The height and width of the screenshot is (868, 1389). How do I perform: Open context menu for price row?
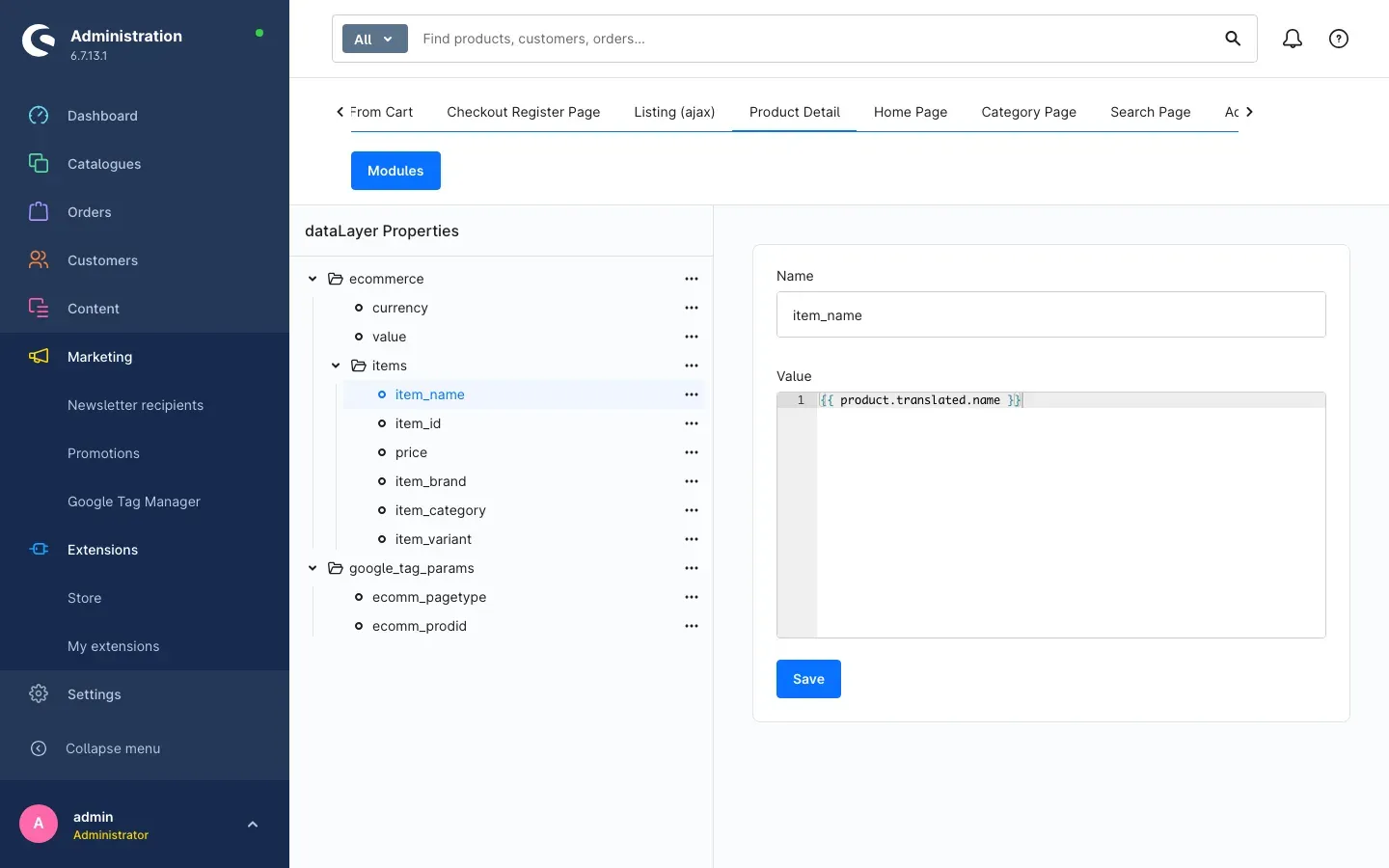click(692, 452)
